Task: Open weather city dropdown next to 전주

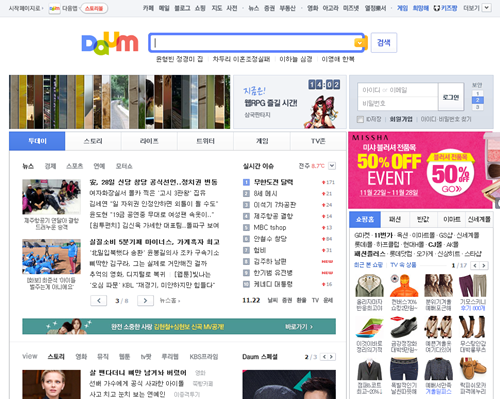Action: click(x=332, y=166)
